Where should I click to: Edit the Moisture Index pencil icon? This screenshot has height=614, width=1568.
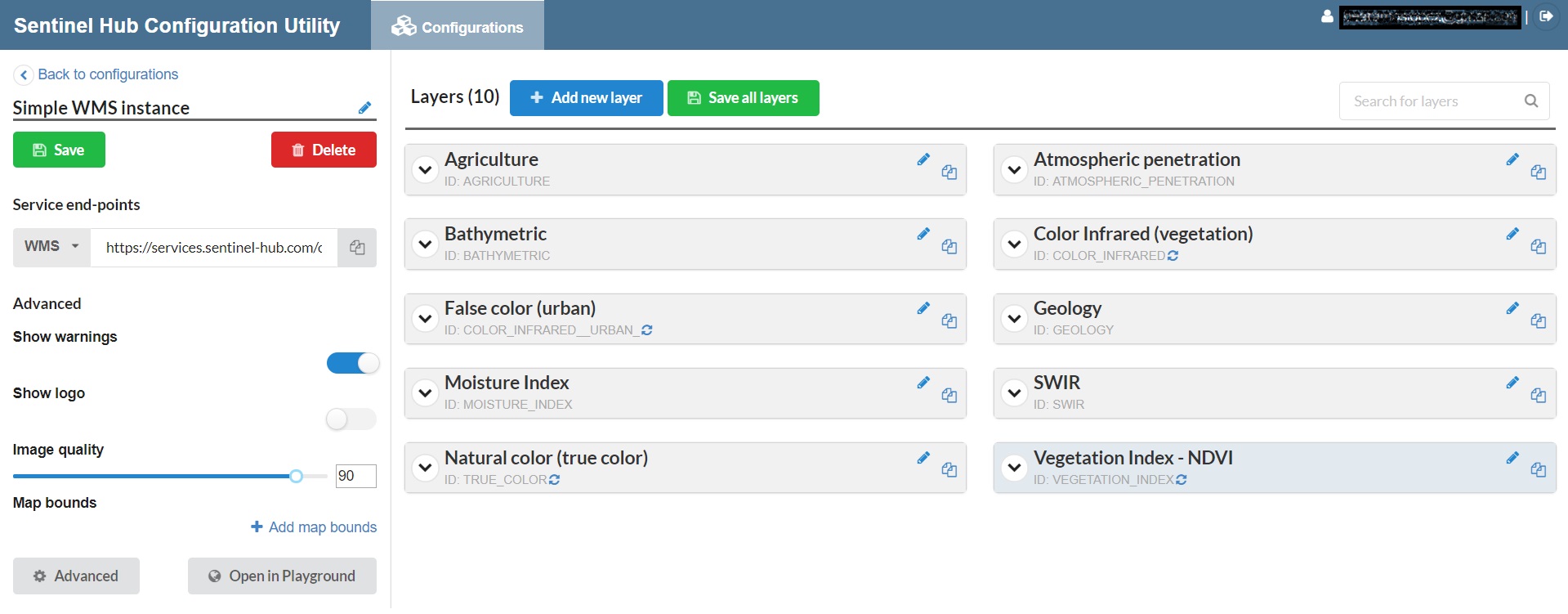(923, 383)
